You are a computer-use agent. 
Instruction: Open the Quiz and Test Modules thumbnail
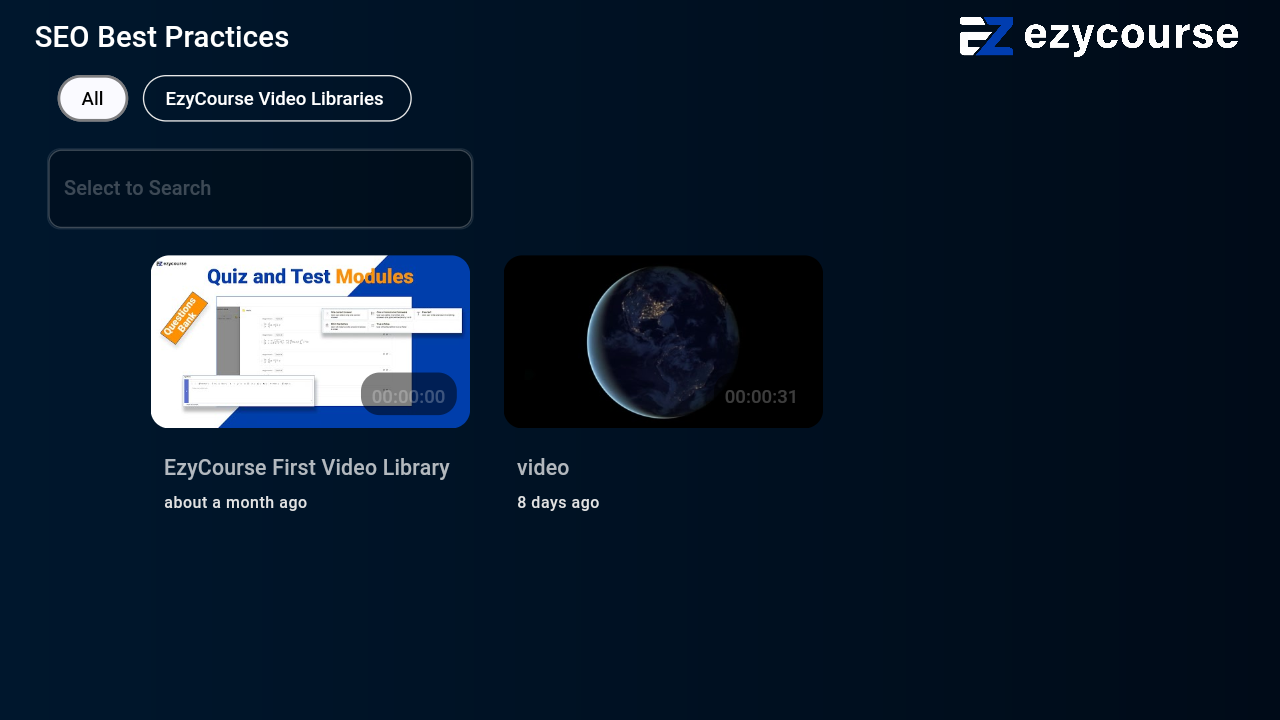(x=310, y=342)
